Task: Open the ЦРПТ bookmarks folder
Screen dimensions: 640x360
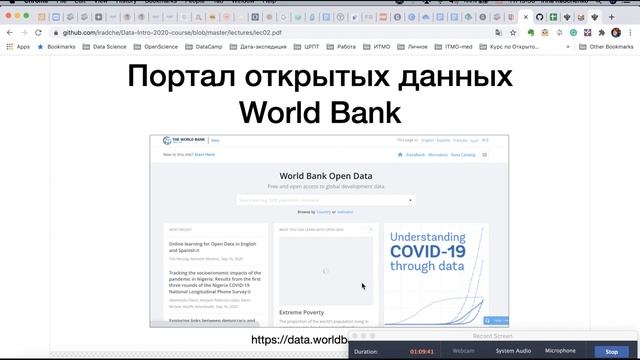Action: [307, 47]
